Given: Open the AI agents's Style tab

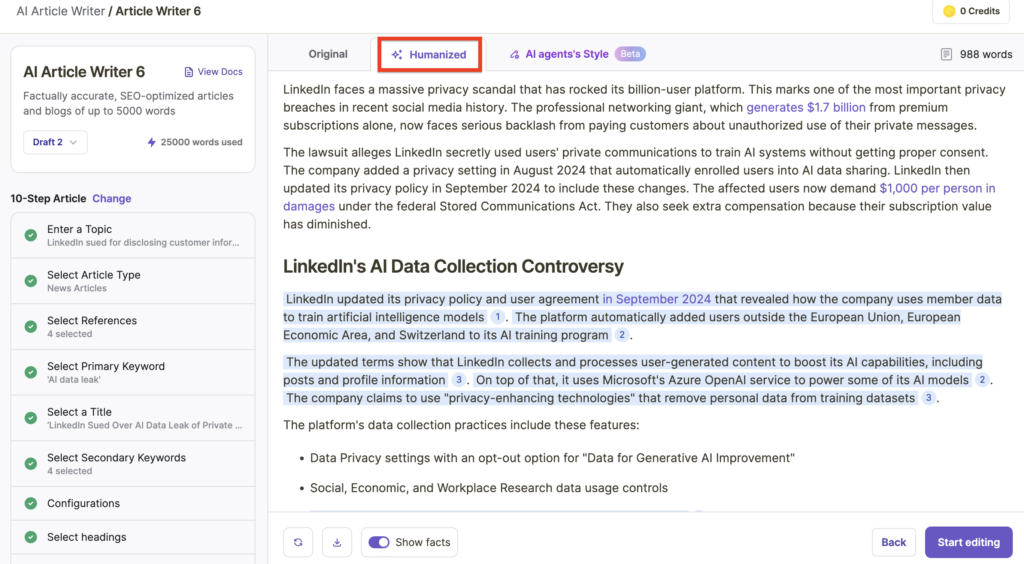Looking at the screenshot, I should [x=567, y=54].
